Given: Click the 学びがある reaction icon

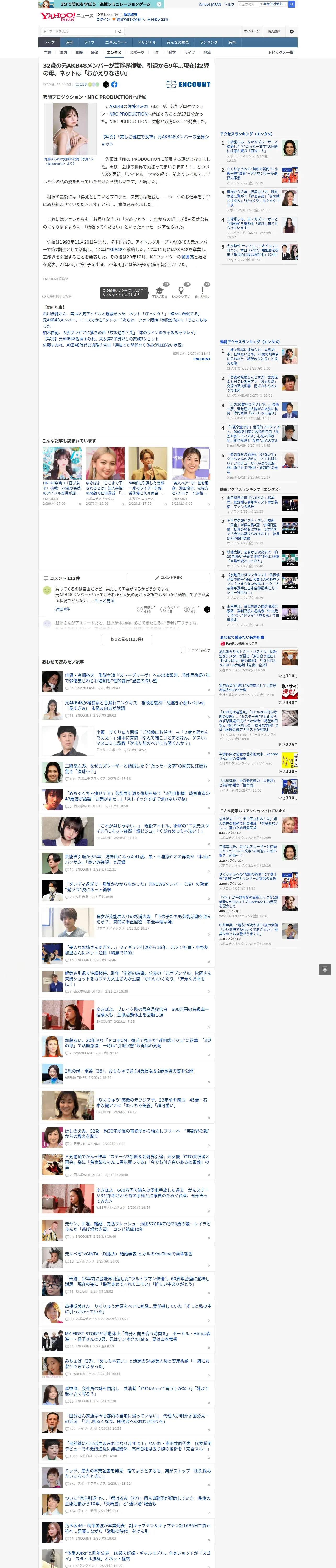Looking at the screenshot, I should (x=160, y=290).
